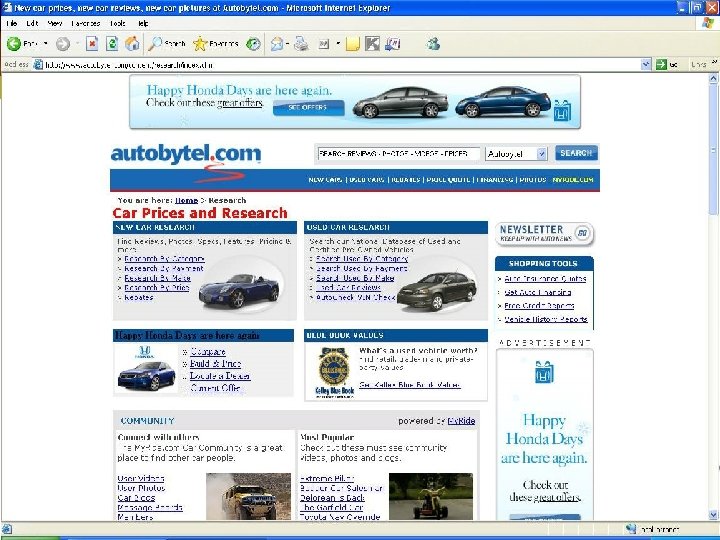This screenshot has width=720, height=540.
Task: Open the Autobytel search scope dropdown
Action: coord(542,154)
